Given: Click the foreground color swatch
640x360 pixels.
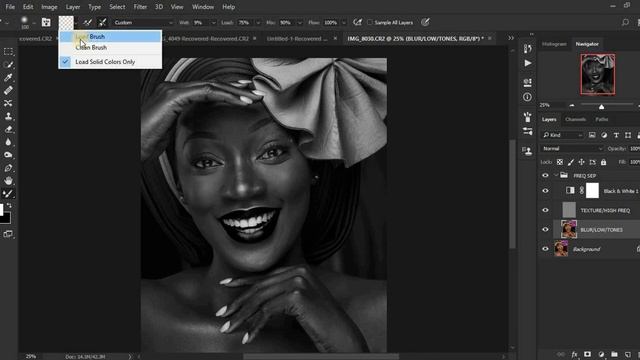Looking at the screenshot, I should click(2, 210).
